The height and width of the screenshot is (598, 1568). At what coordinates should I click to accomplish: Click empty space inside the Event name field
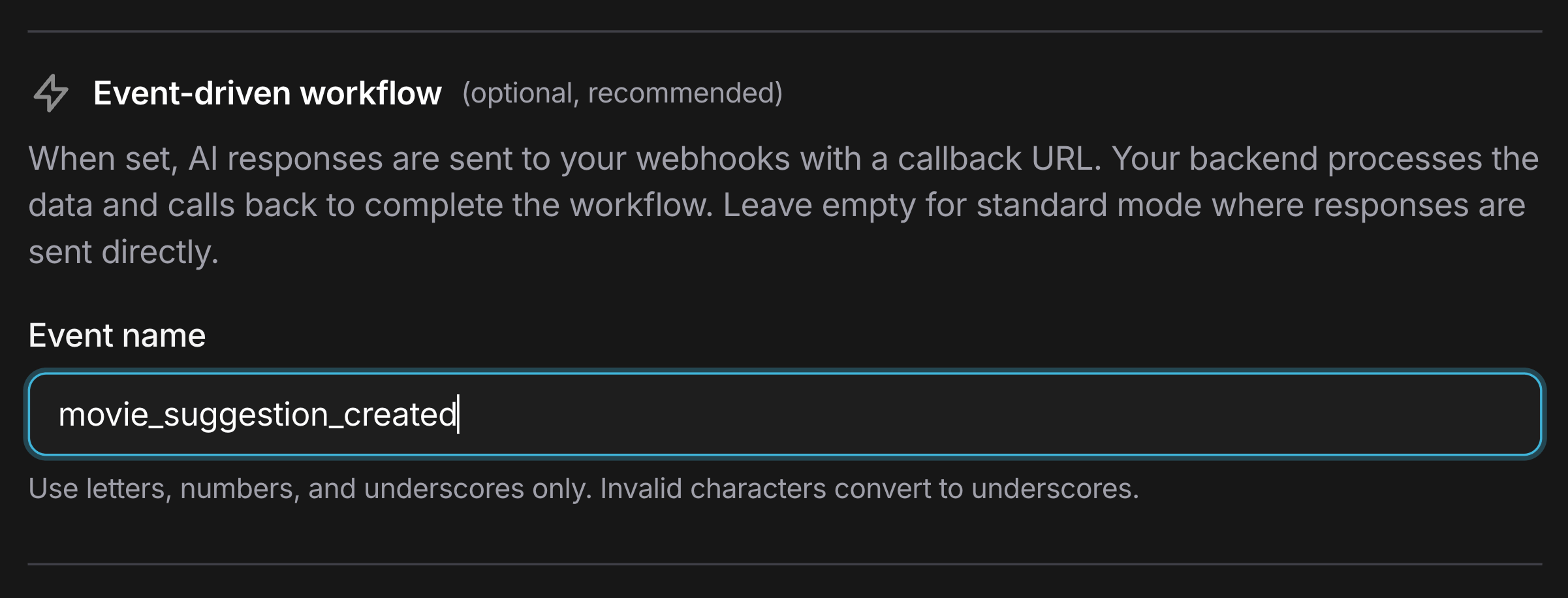(979, 414)
